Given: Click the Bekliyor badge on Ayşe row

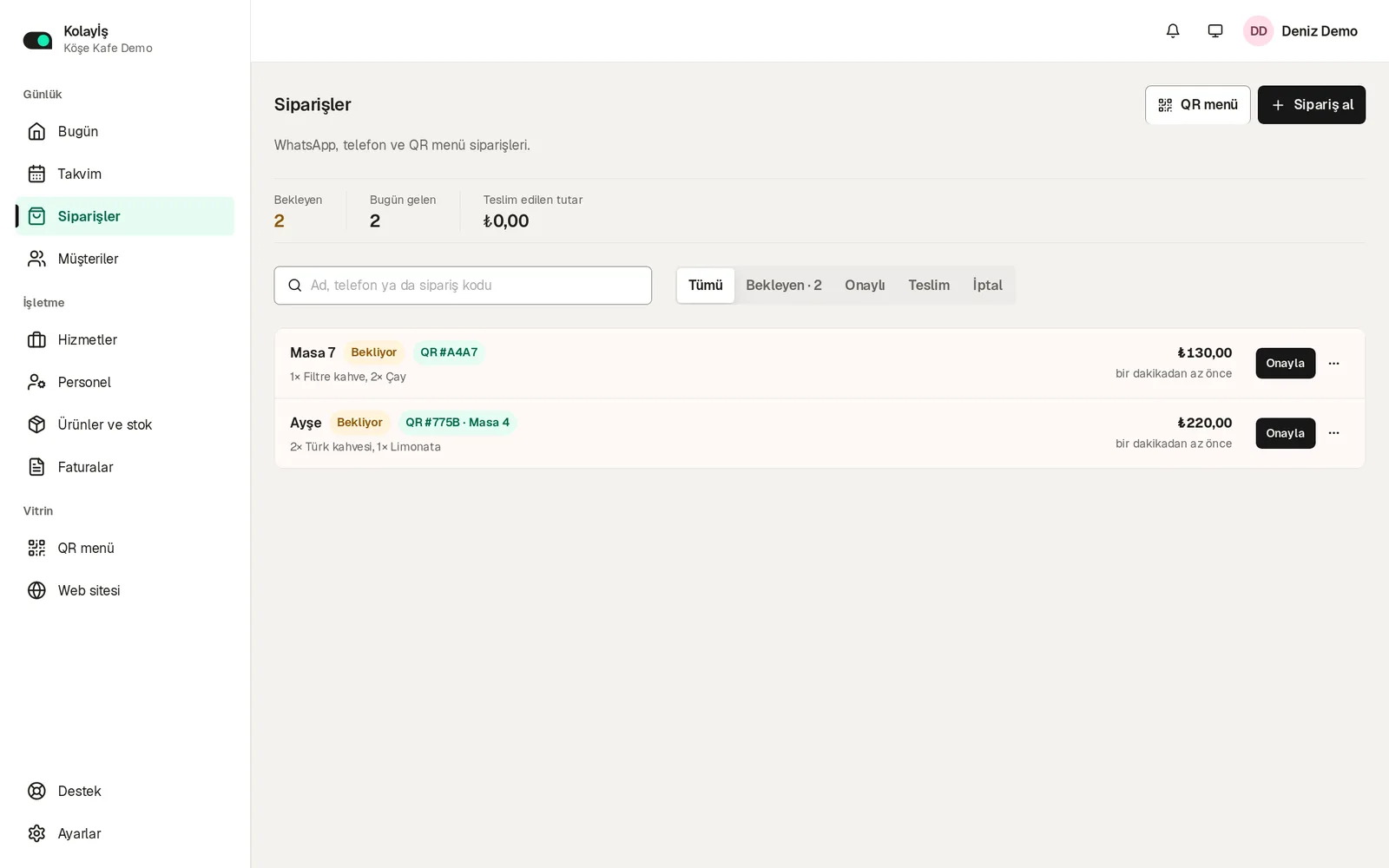Looking at the screenshot, I should coord(359,423).
